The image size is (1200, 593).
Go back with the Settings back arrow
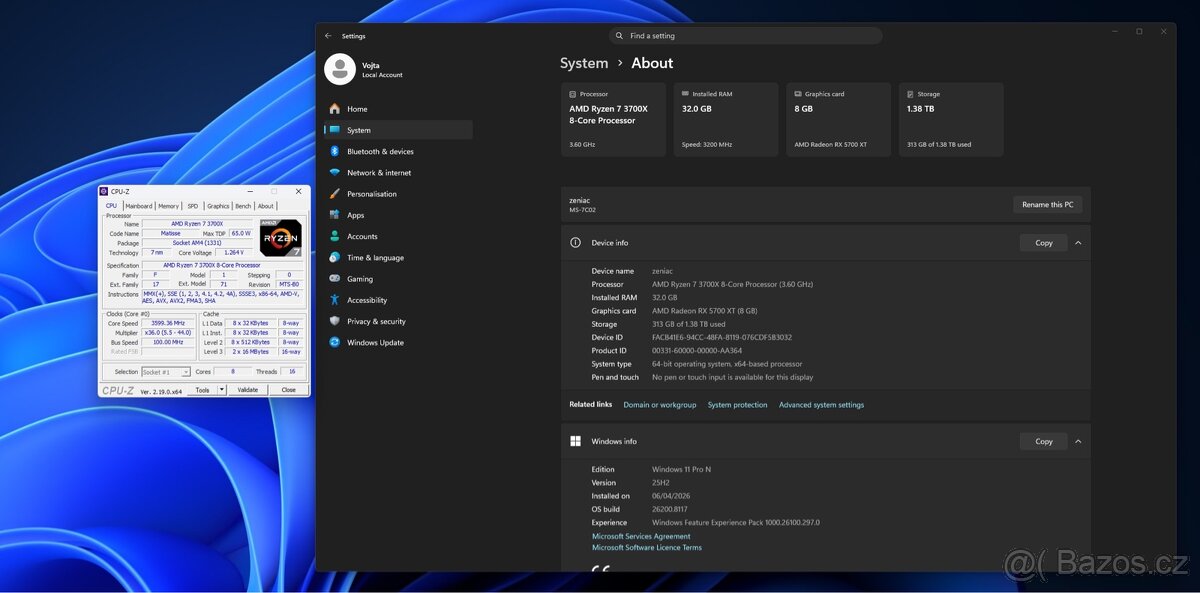(328, 36)
